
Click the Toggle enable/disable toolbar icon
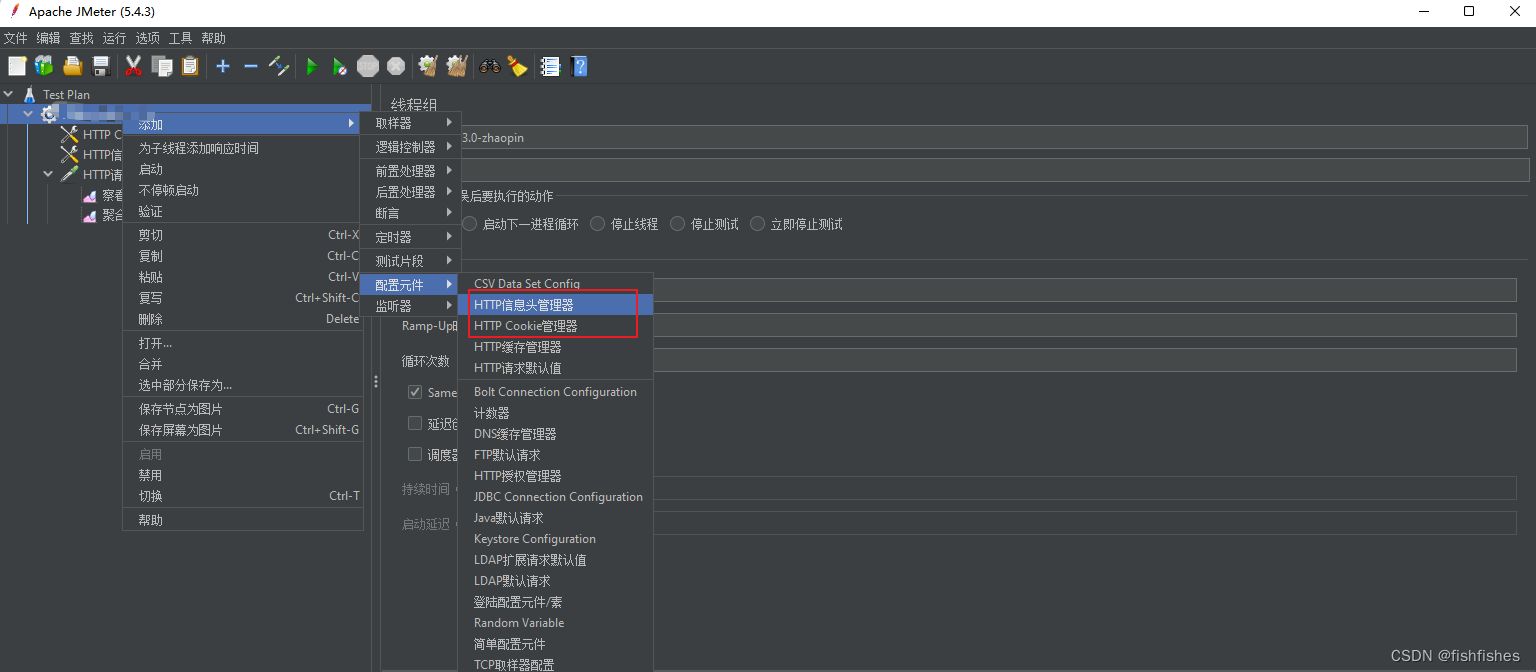pyautogui.click(x=280, y=66)
